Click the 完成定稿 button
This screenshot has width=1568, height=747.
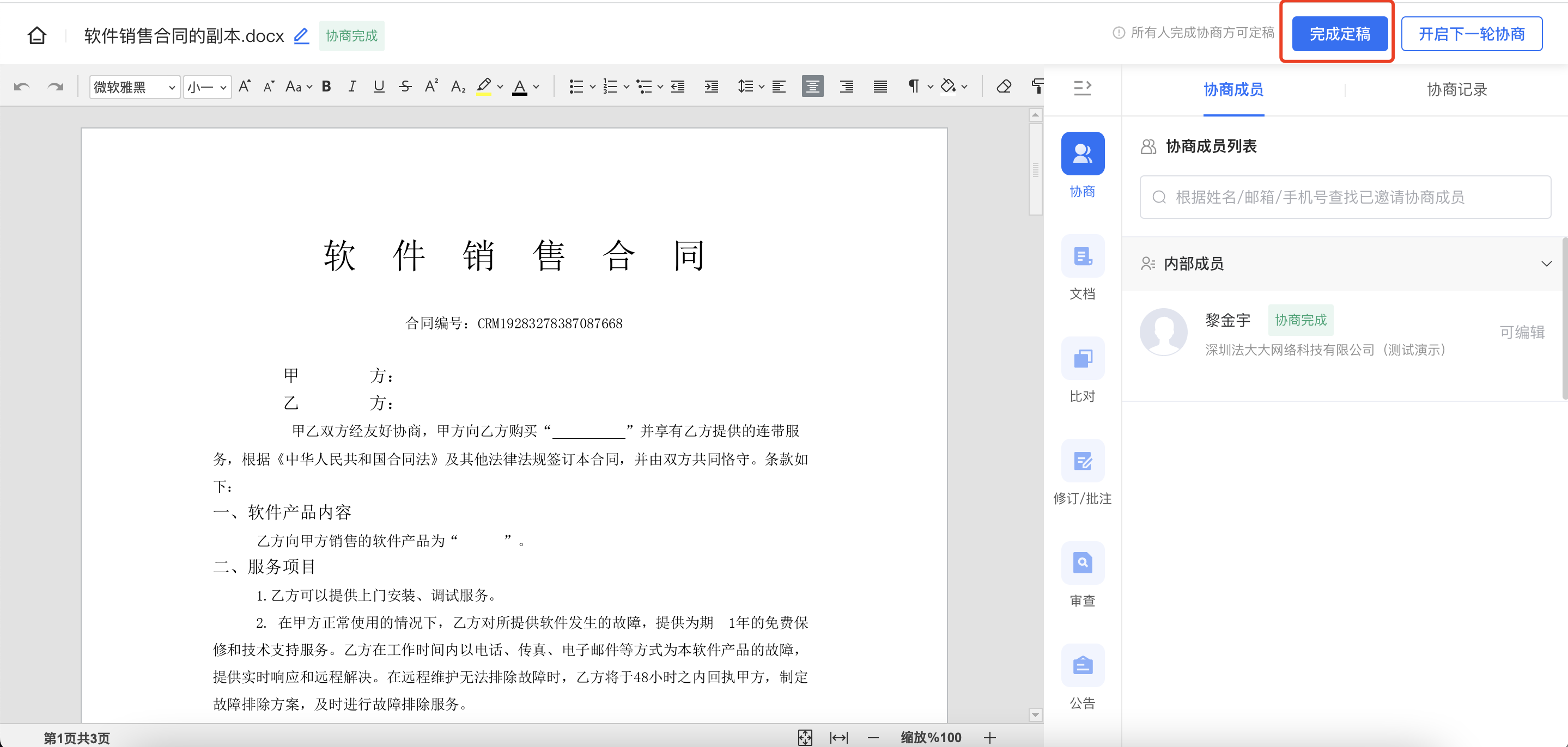(x=1340, y=33)
